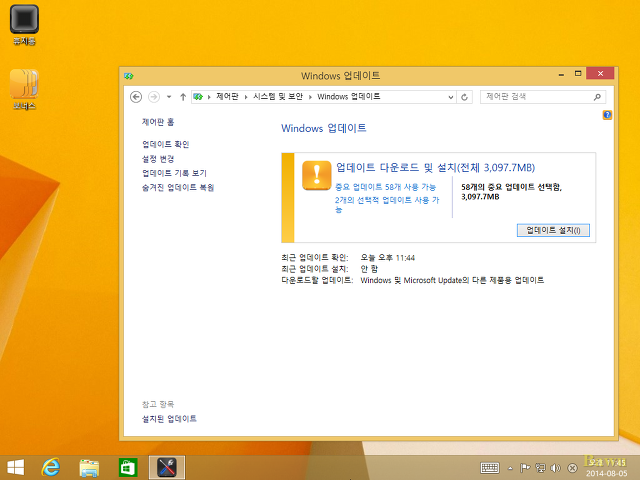Minimize the Windows 업데이트 window

(562, 74)
